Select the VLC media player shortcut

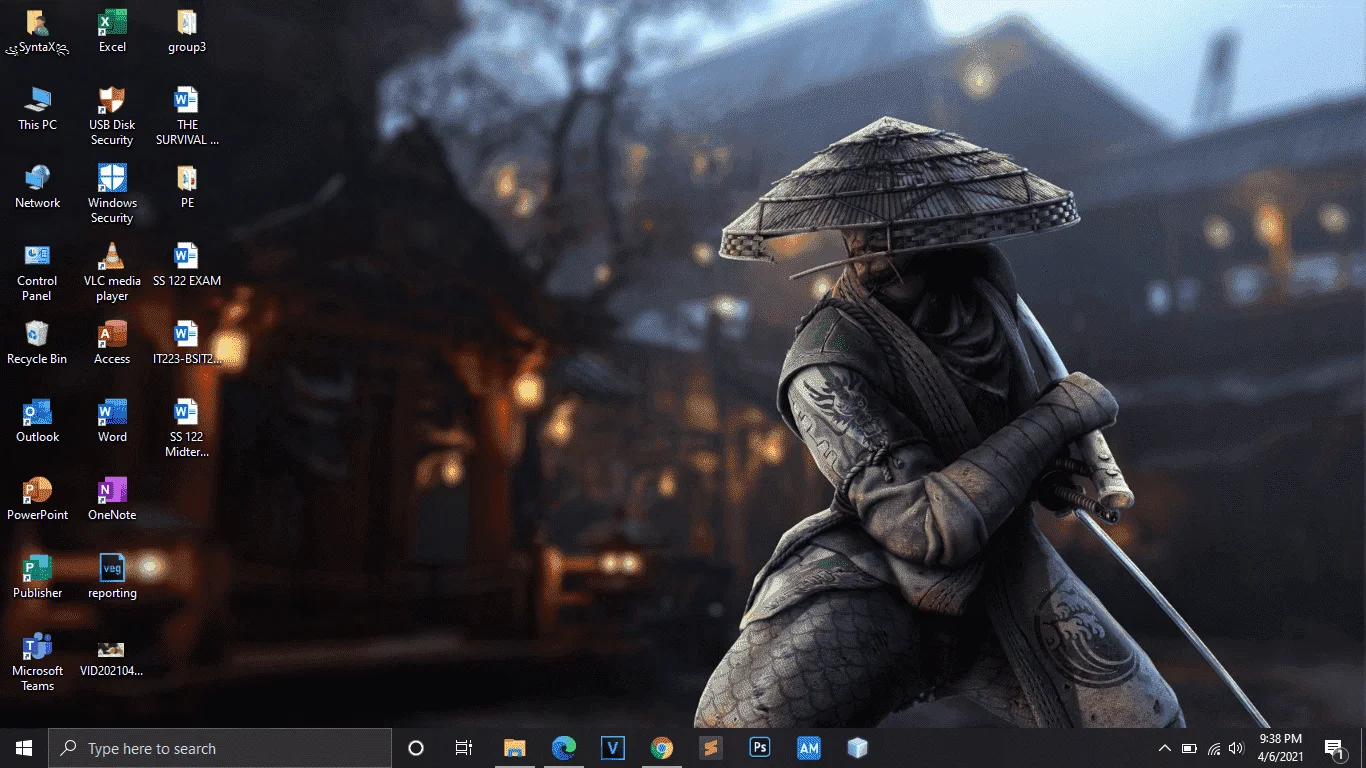click(112, 273)
